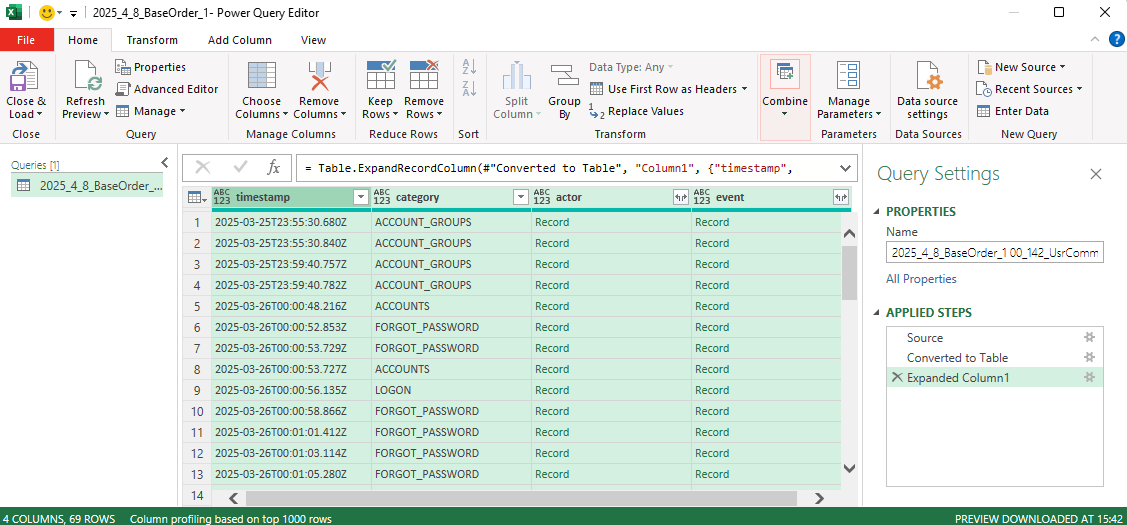The image size is (1127, 525).
Task: Open query Properties
Action: [150, 67]
